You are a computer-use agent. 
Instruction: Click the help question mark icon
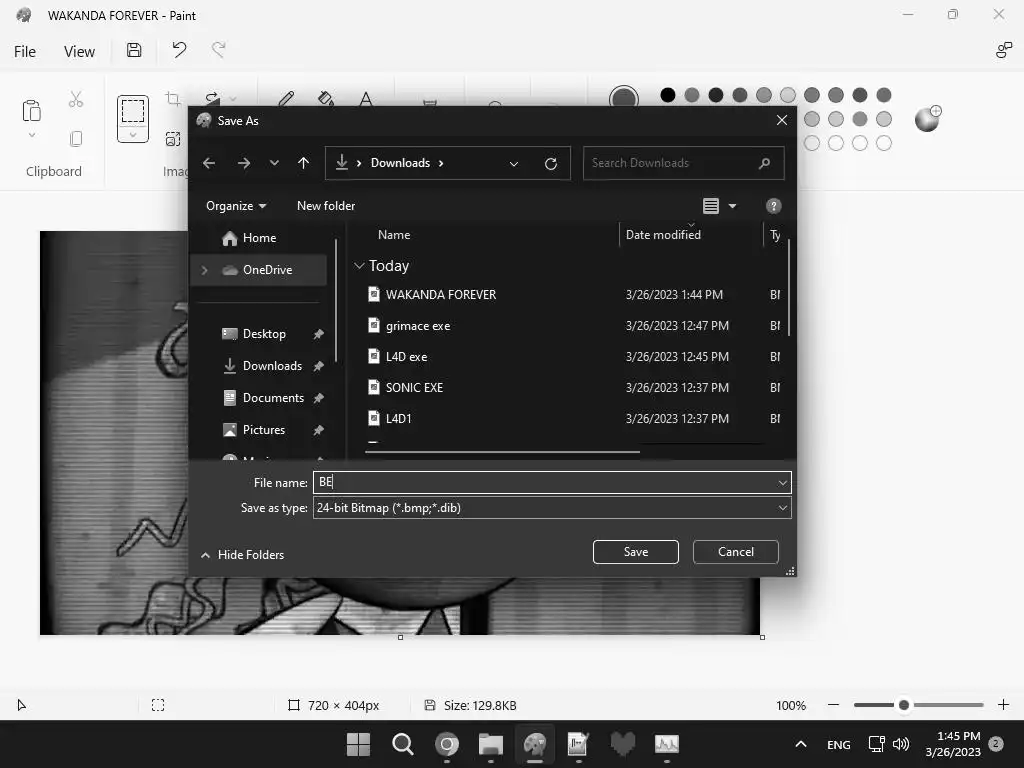[x=773, y=206]
